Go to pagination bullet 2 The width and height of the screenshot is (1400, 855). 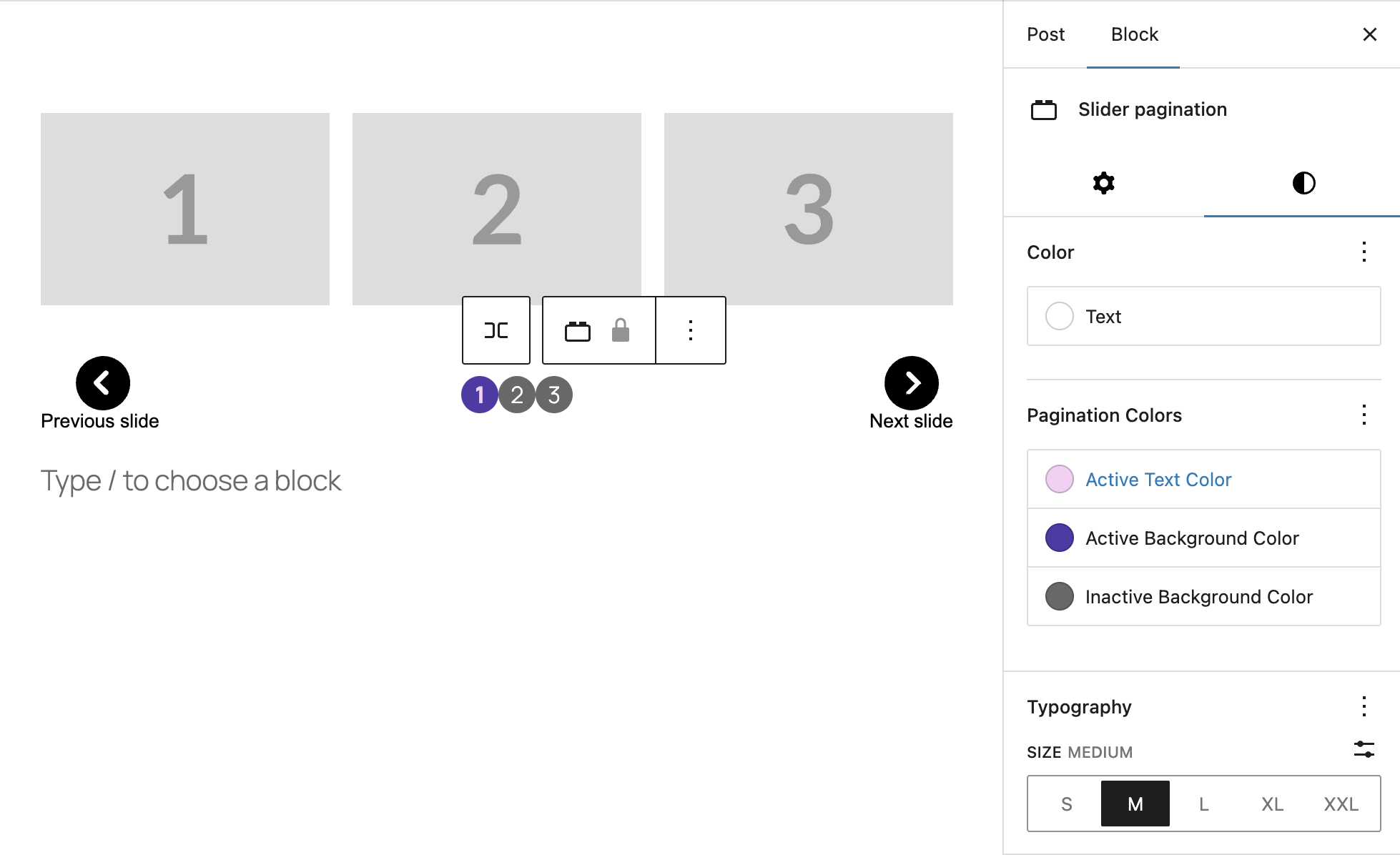tap(517, 395)
